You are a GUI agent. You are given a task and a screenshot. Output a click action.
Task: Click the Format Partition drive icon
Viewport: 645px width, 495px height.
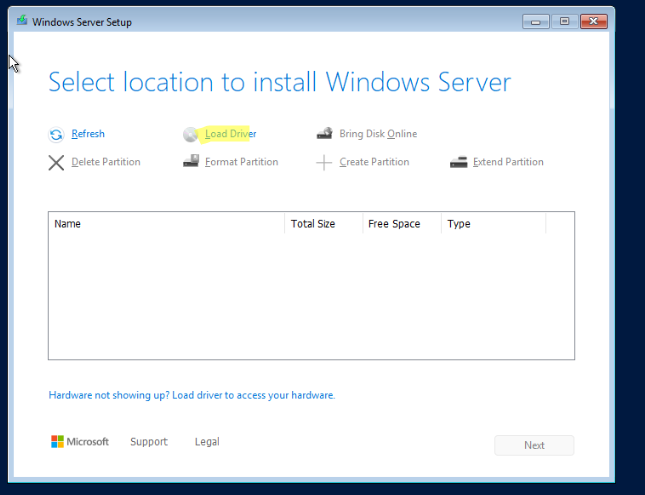point(191,162)
